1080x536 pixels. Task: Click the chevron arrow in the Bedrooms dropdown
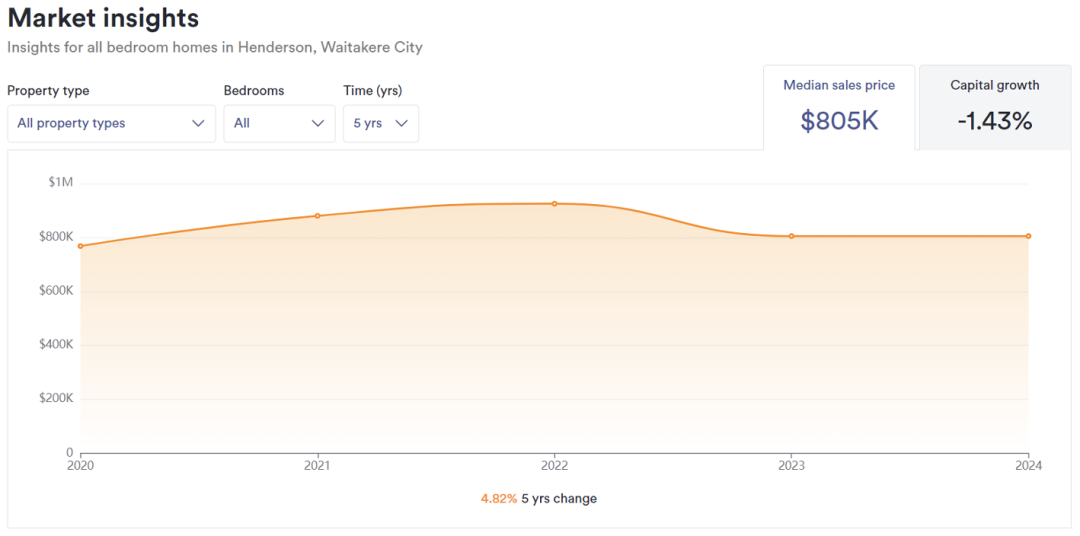(x=318, y=124)
